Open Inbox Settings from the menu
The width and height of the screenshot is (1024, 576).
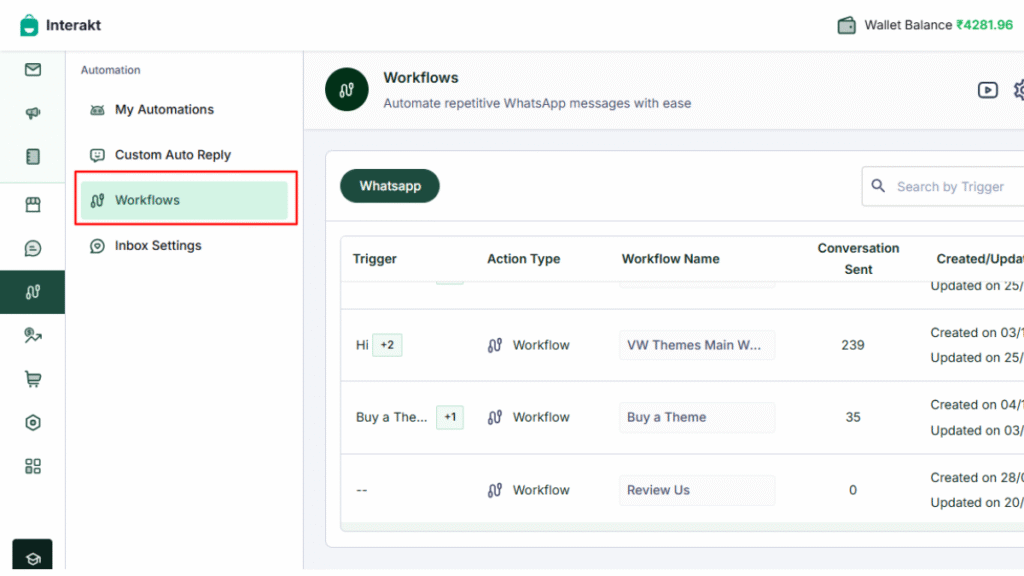[158, 245]
